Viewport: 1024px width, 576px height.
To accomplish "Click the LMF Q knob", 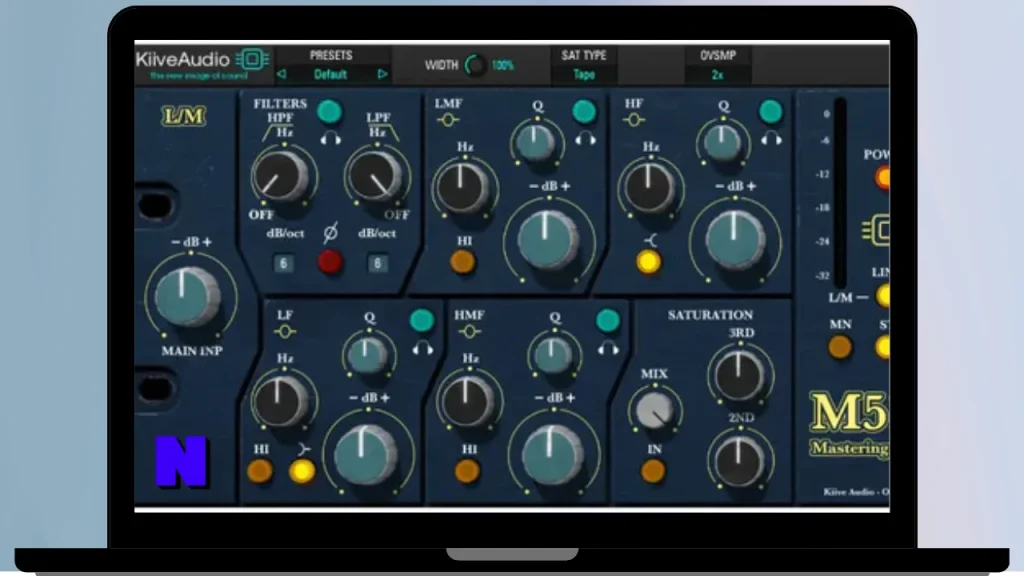I will pos(535,142).
